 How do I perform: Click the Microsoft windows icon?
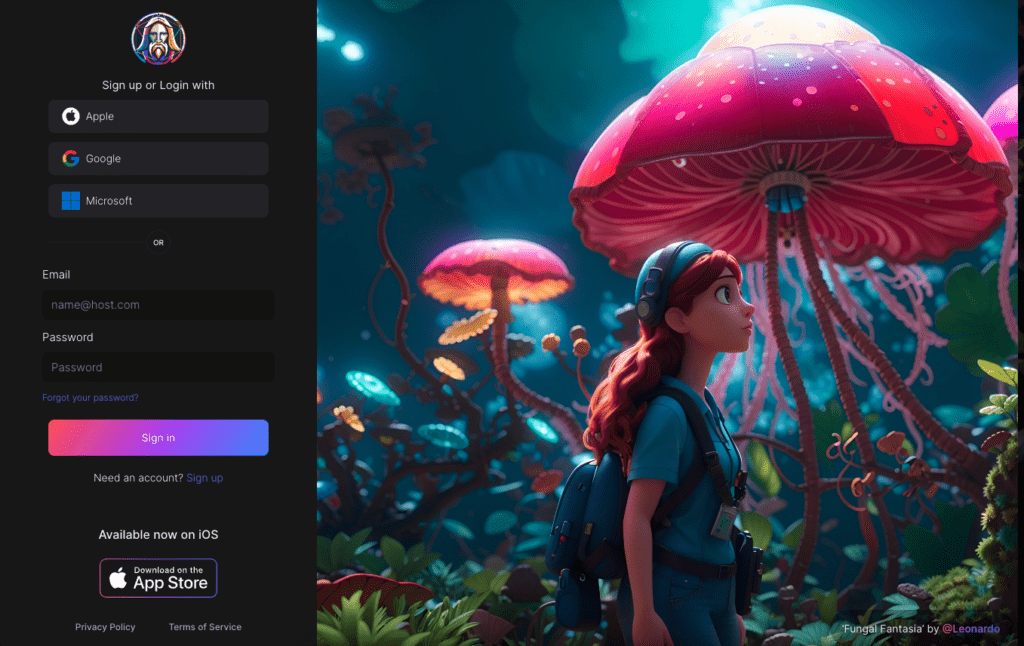click(71, 201)
